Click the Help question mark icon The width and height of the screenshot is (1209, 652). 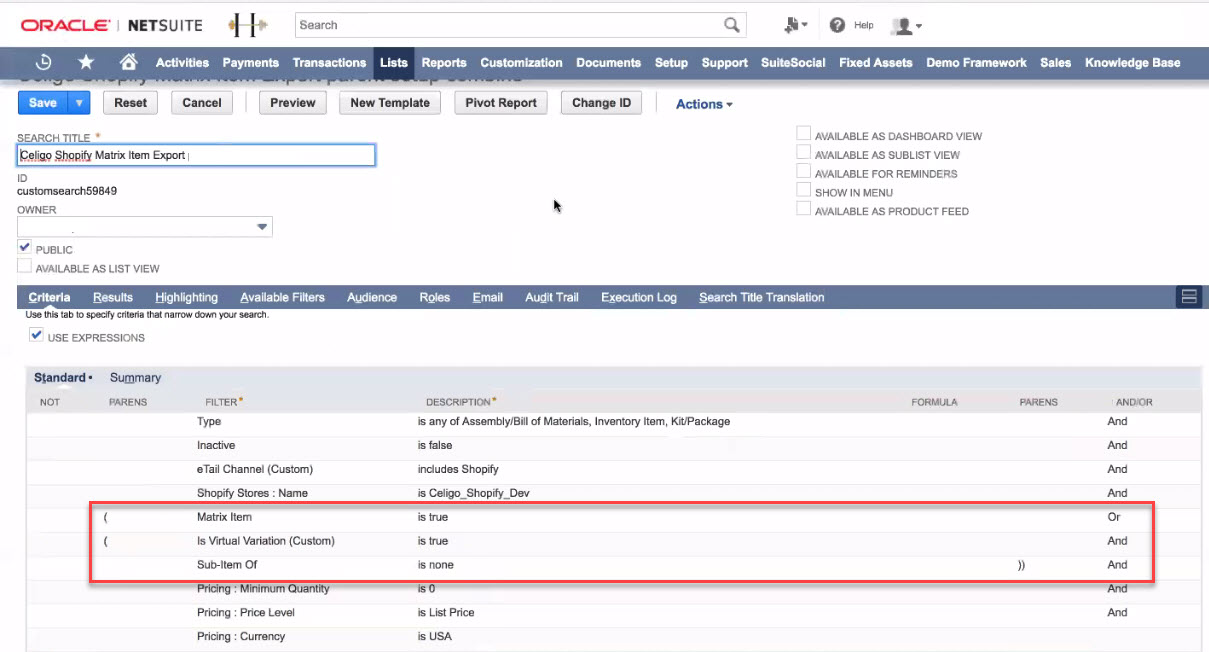838,25
